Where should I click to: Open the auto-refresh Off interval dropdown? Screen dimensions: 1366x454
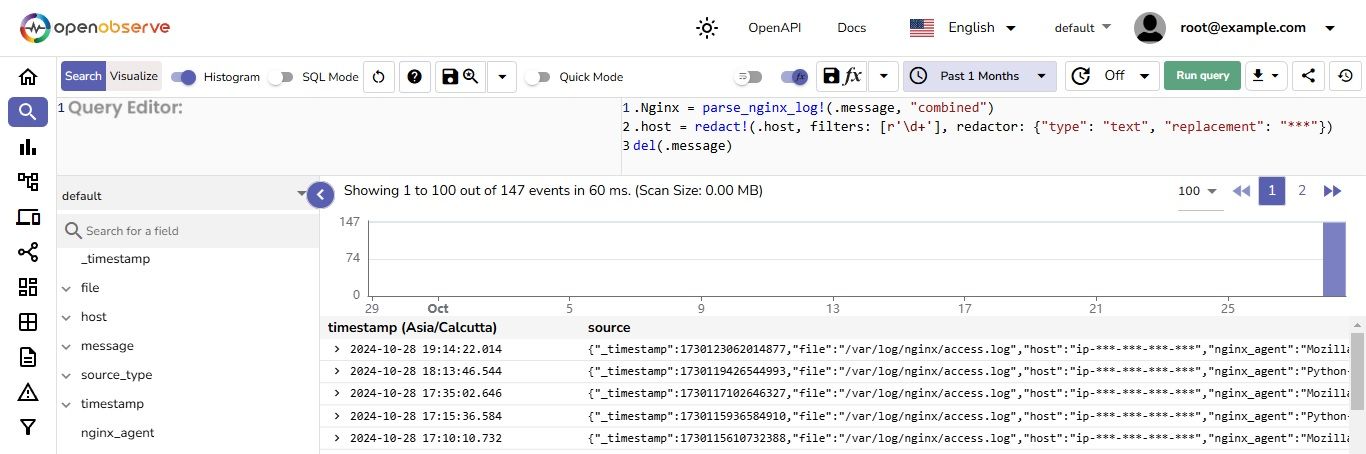[1112, 76]
